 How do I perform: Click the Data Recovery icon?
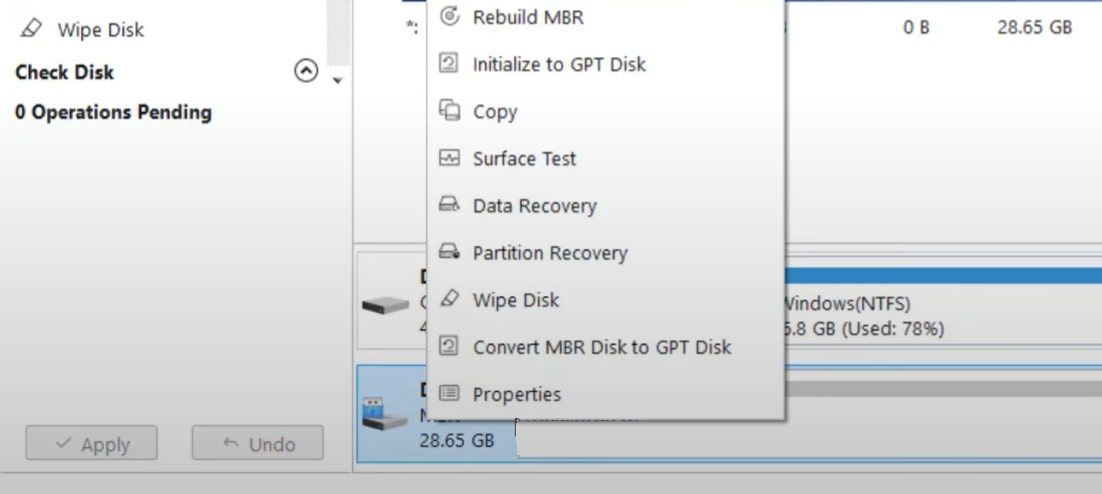[450, 205]
